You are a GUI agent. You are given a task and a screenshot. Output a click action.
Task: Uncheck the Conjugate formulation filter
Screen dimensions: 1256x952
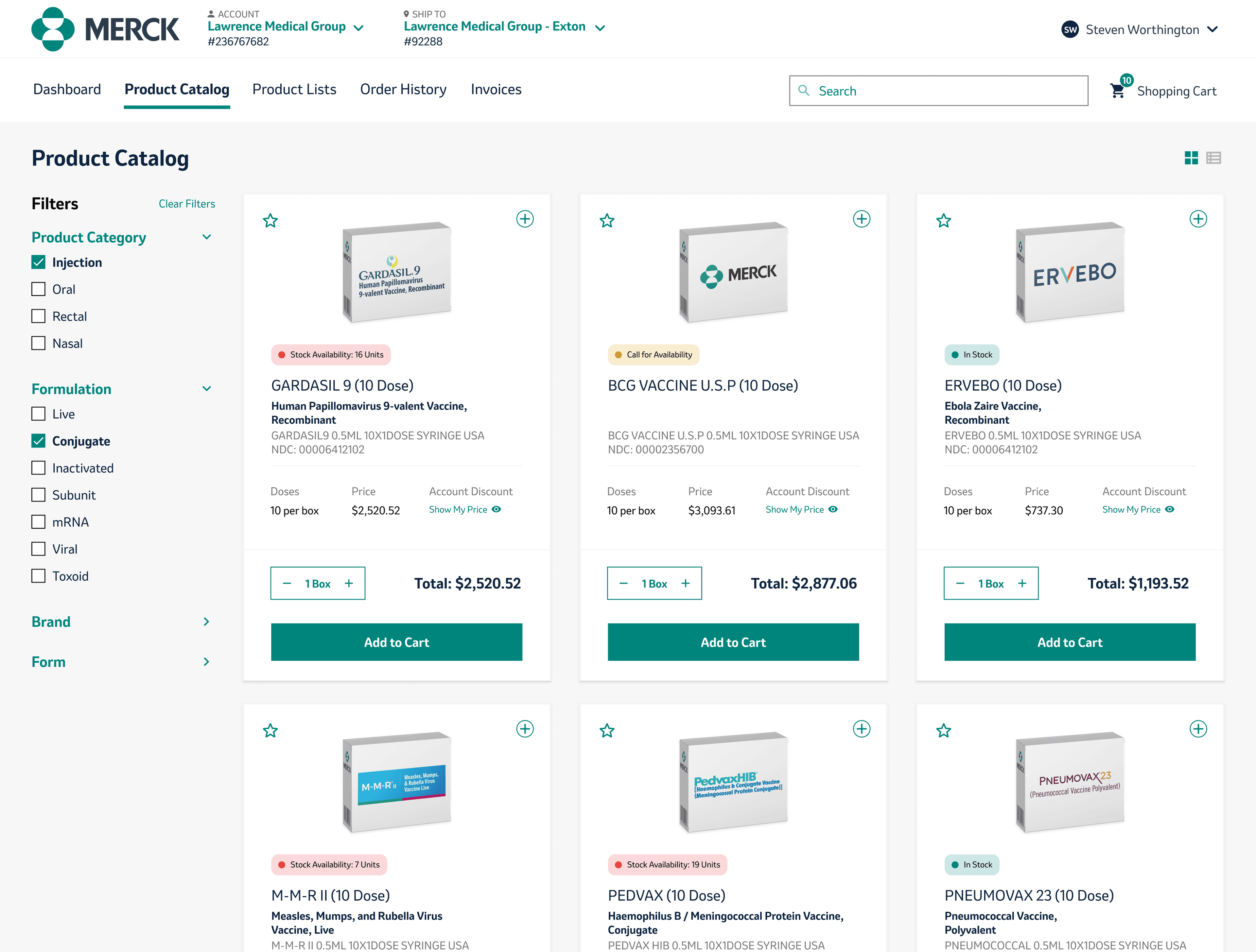click(x=38, y=441)
